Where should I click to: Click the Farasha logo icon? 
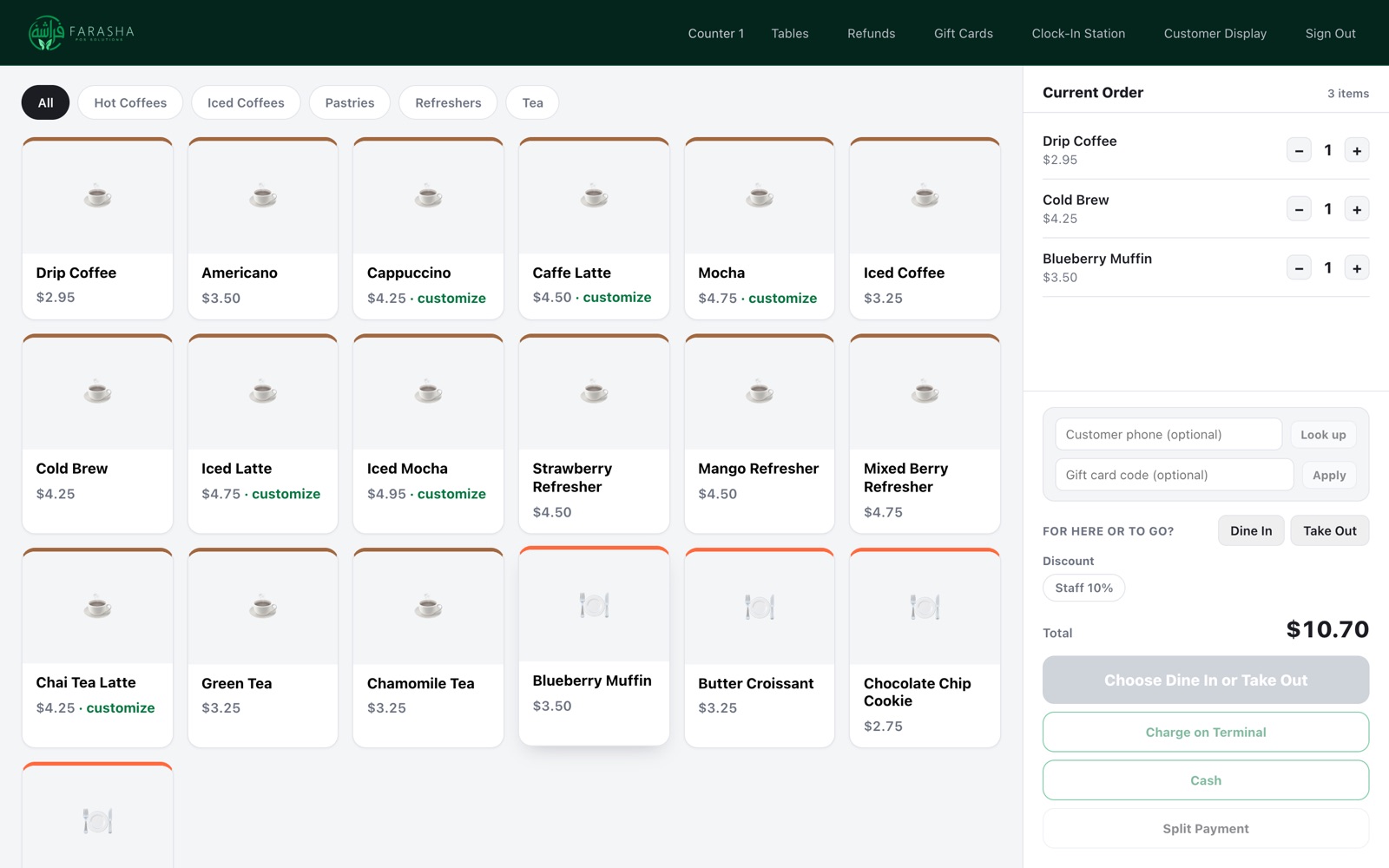coord(46,33)
